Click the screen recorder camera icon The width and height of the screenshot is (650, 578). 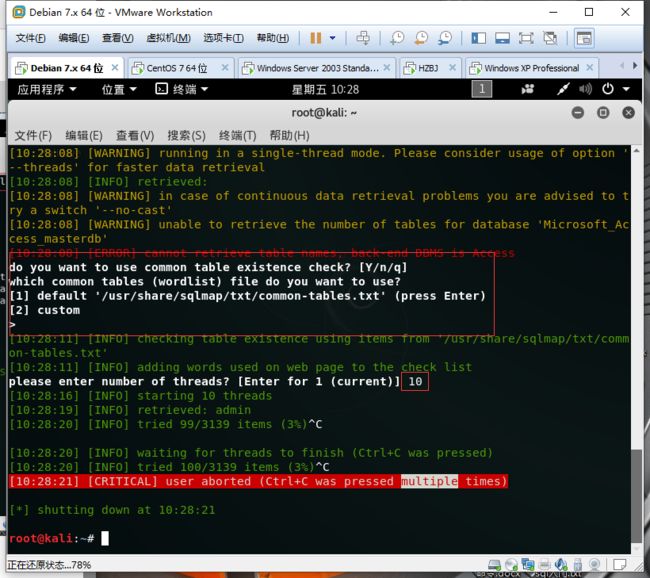click(x=528, y=89)
